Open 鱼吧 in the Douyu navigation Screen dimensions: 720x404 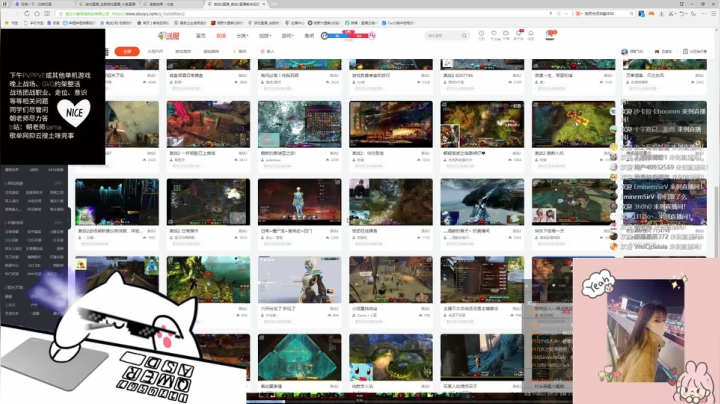click(309, 35)
